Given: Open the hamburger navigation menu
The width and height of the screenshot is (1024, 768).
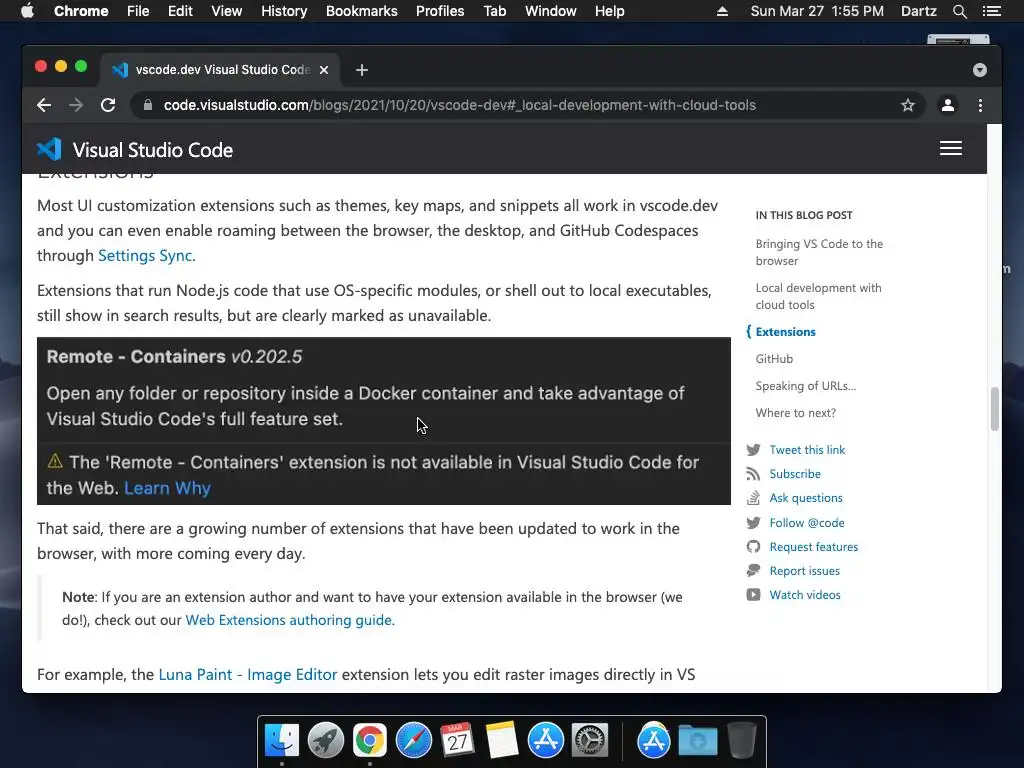Looking at the screenshot, I should [951, 148].
